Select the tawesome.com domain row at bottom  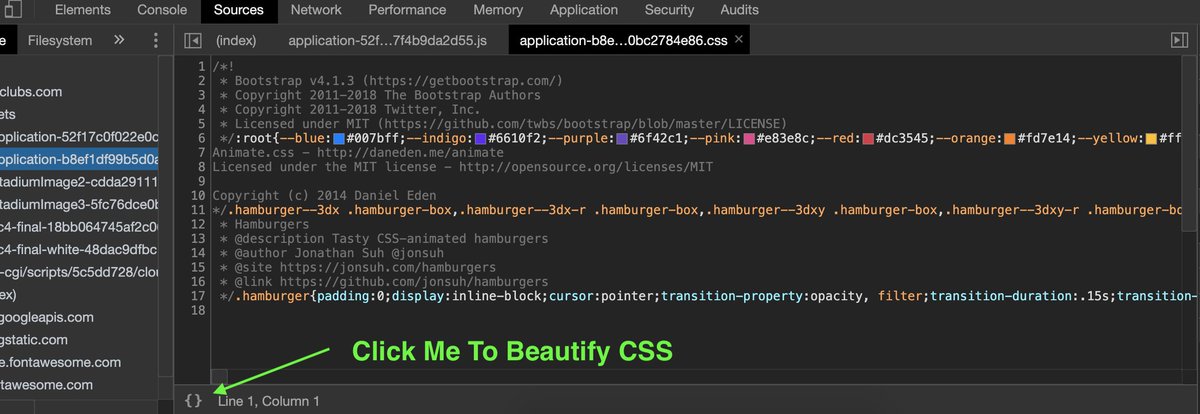80,385
